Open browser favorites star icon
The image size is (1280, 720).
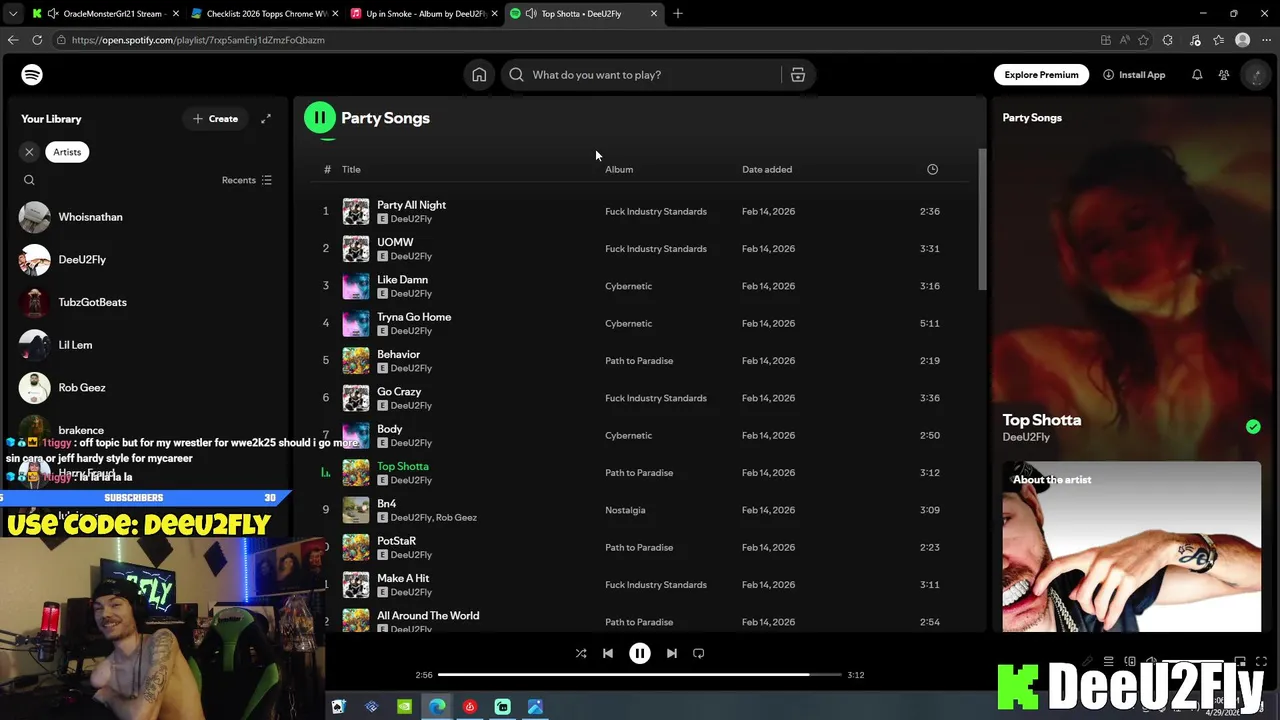1143,40
